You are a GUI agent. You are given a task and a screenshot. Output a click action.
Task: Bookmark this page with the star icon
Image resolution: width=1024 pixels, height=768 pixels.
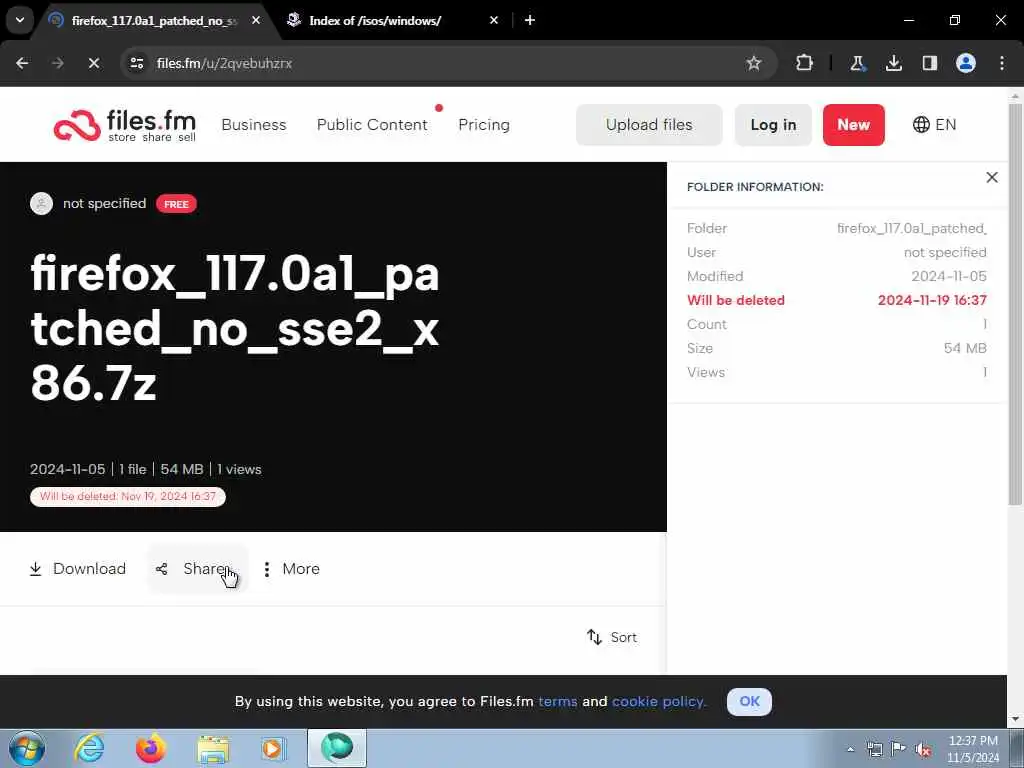tap(754, 63)
